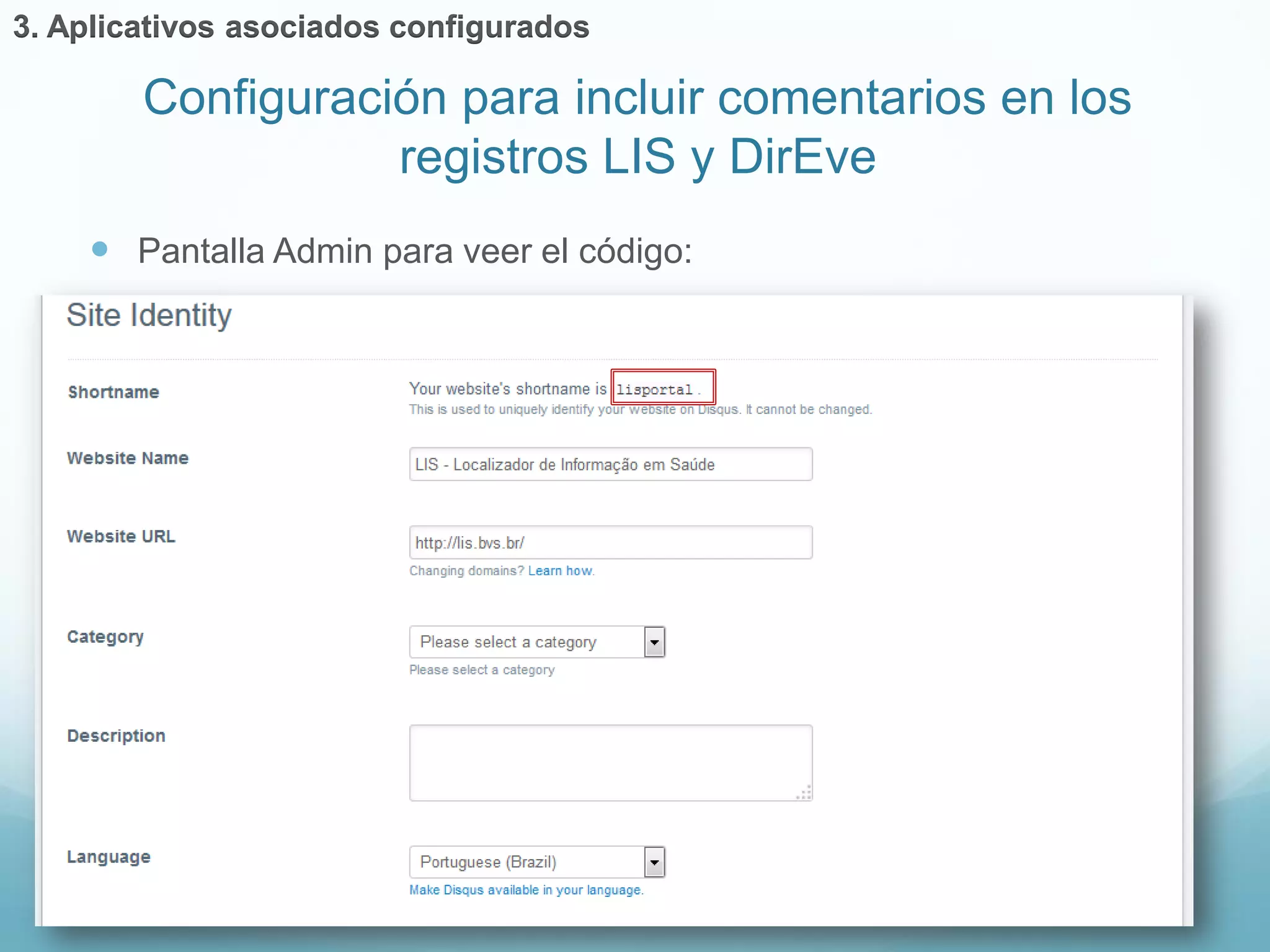1270x952 pixels.
Task: Click the 'Shortname' label
Action: pyautogui.click(x=113, y=392)
